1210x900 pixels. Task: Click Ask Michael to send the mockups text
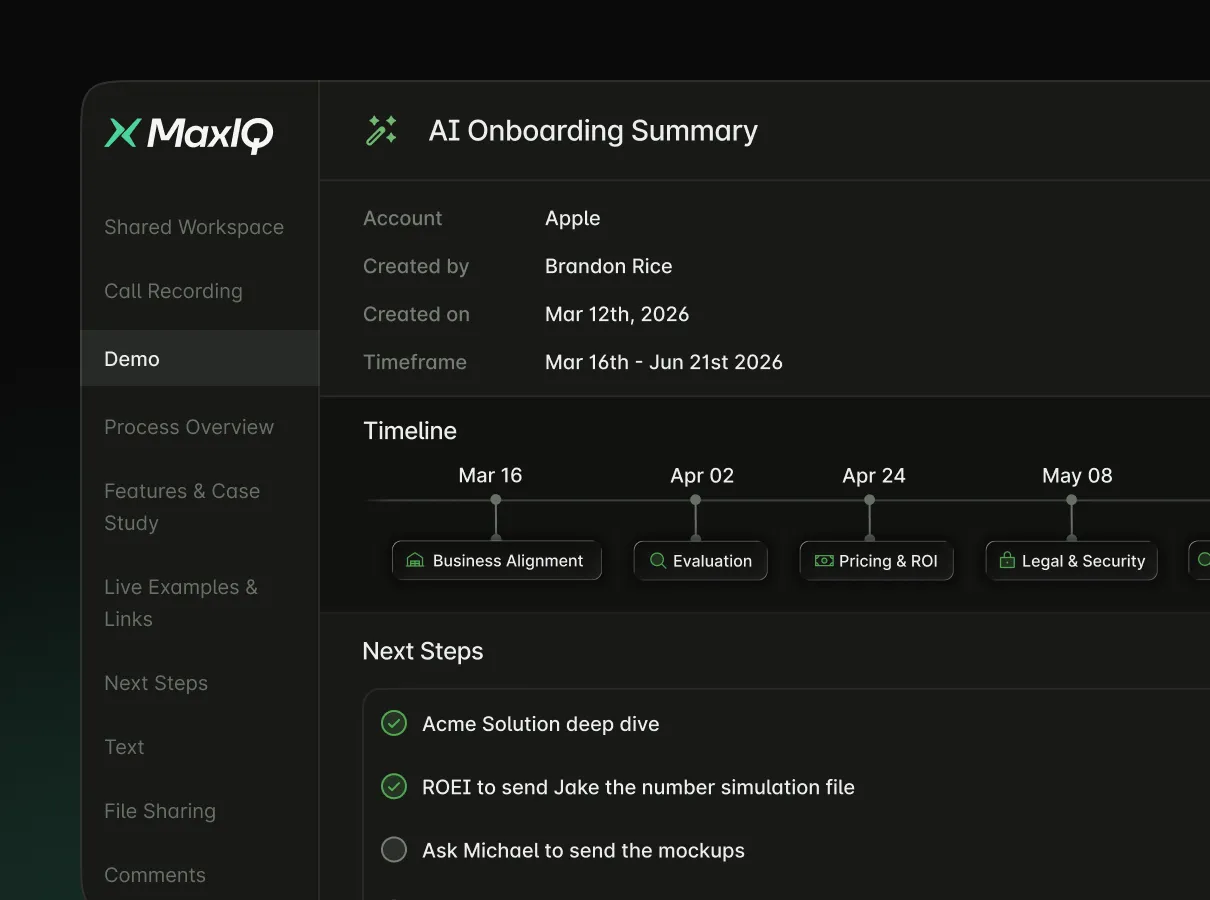tap(584, 851)
